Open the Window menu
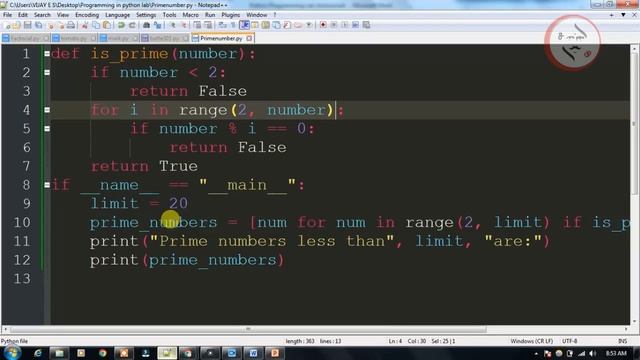 pos(256,15)
